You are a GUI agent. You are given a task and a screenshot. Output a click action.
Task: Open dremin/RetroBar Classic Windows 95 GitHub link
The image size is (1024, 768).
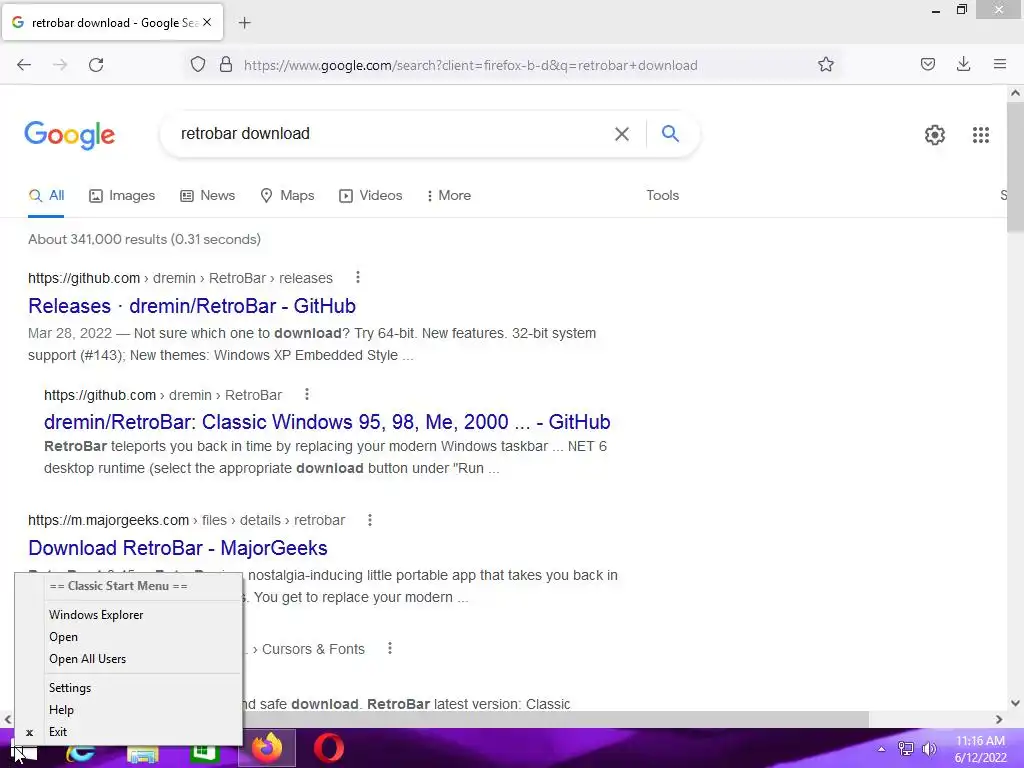click(x=327, y=422)
